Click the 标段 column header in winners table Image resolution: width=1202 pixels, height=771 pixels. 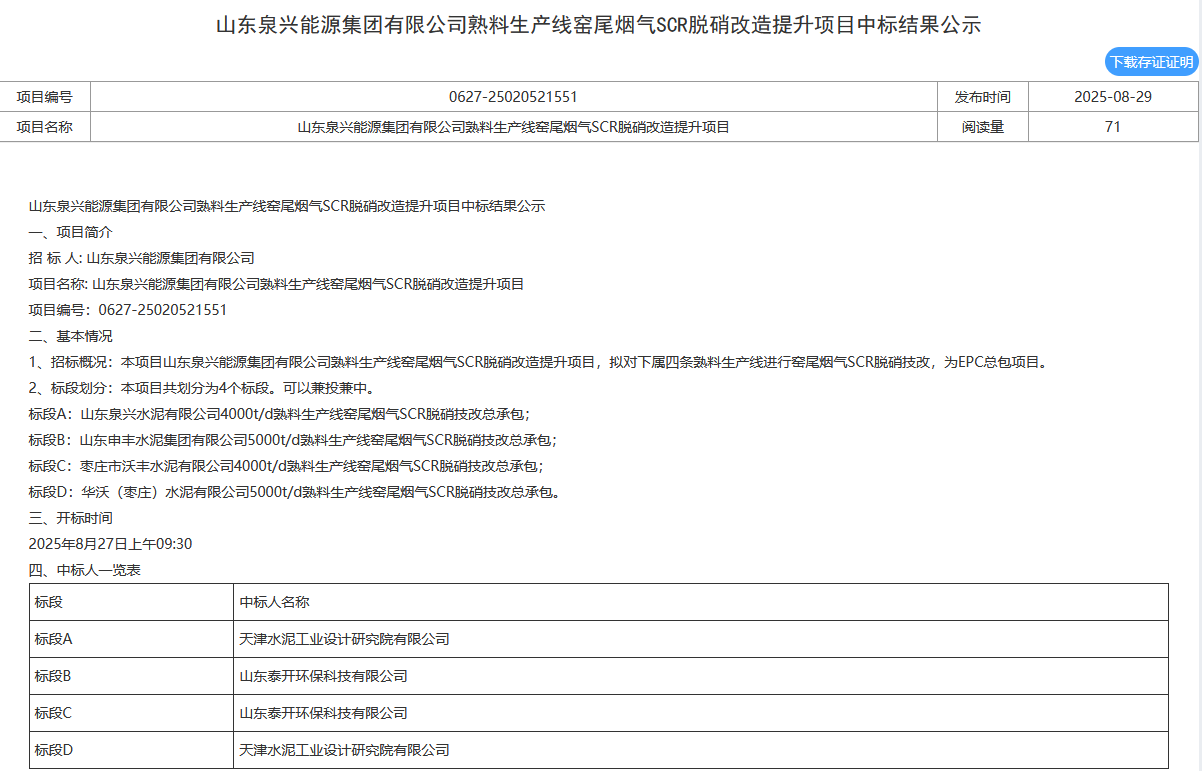tap(131, 602)
